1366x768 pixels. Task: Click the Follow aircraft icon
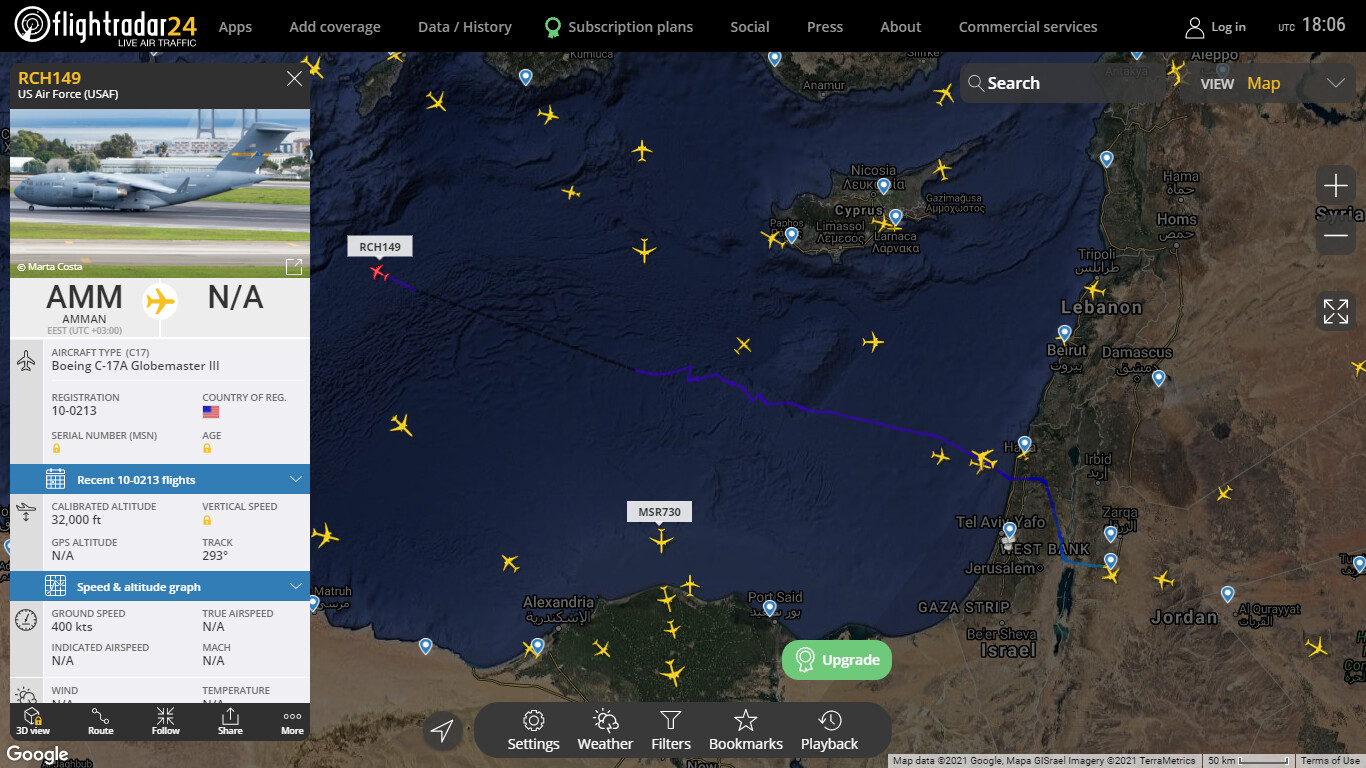(x=166, y=721)
